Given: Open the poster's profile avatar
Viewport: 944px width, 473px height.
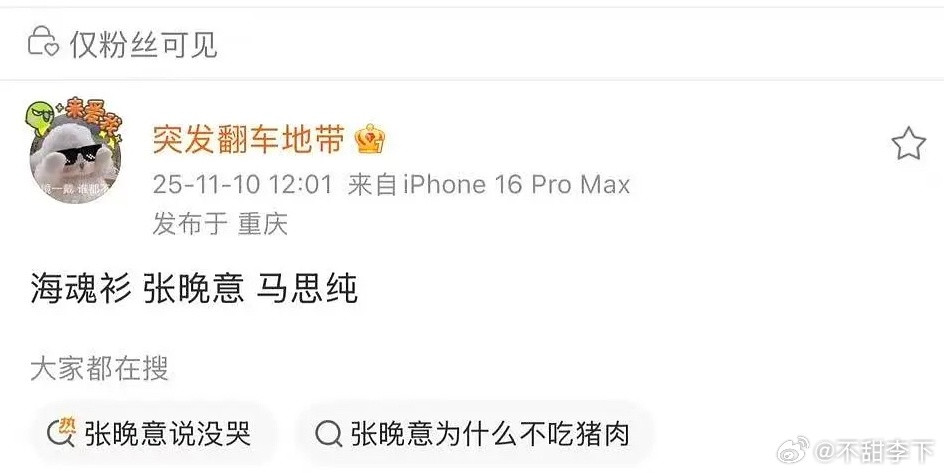Looking at the screenshot, I should 75,158.
